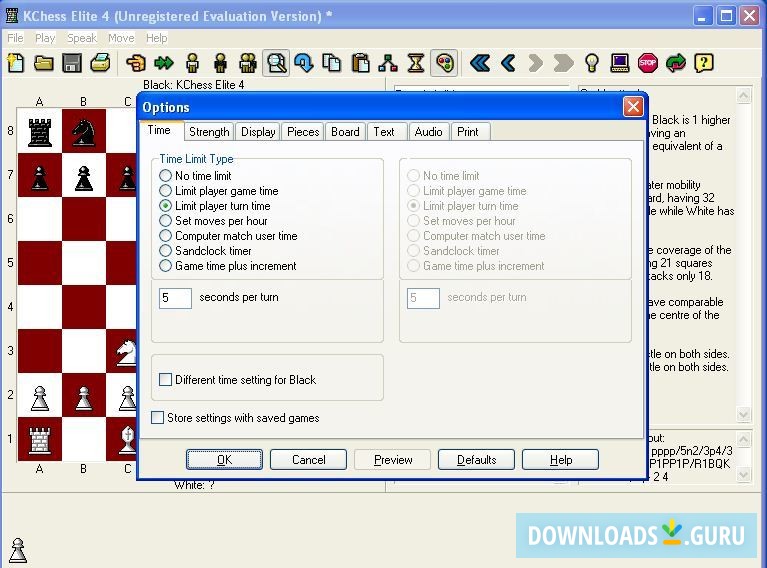This screenshot has height=568, width=767.
Task: Switch to the Strength tab
Action: coord(209,132)
